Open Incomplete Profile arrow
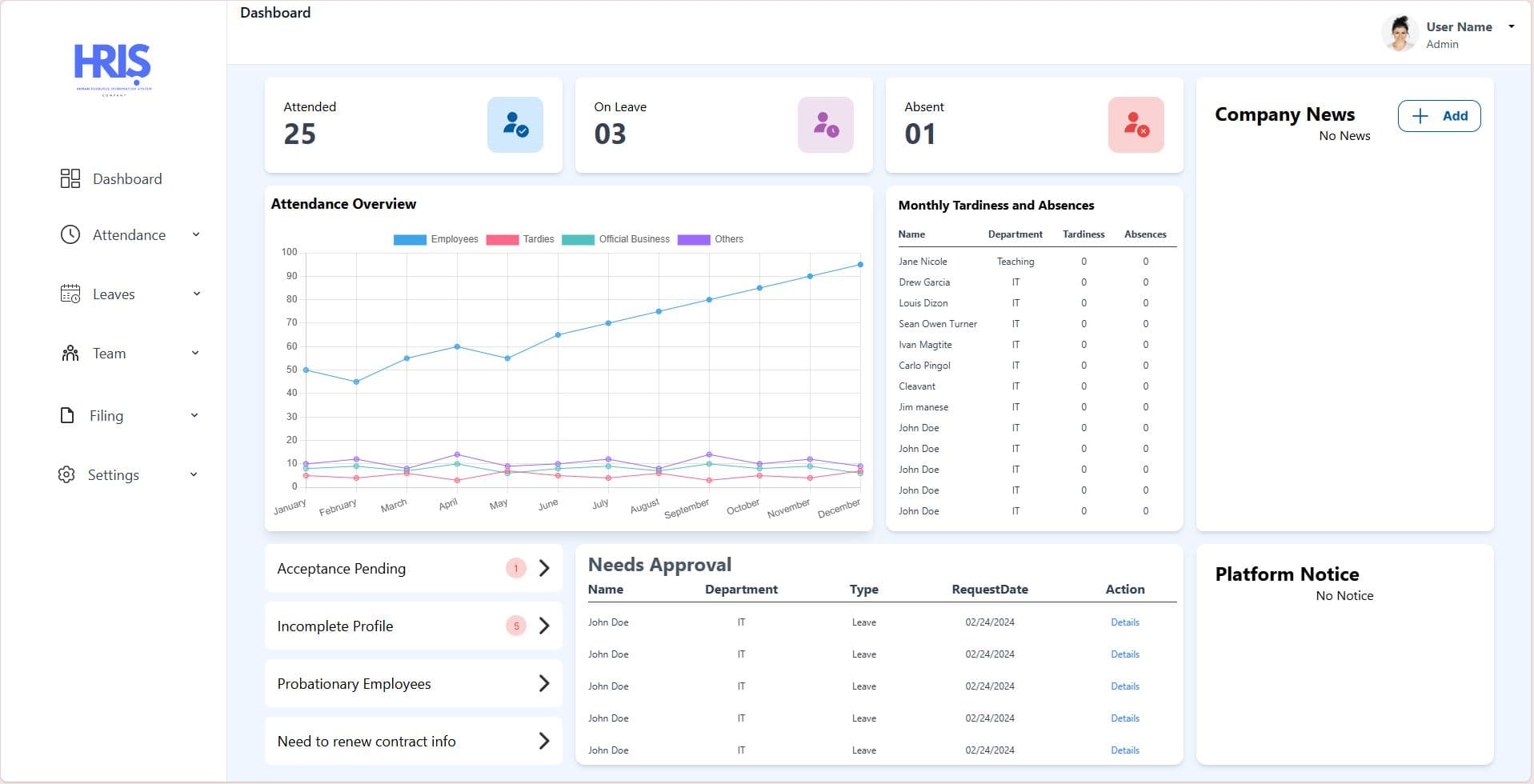This screenshot has width=1534, height=784. [x=544, y=626]
